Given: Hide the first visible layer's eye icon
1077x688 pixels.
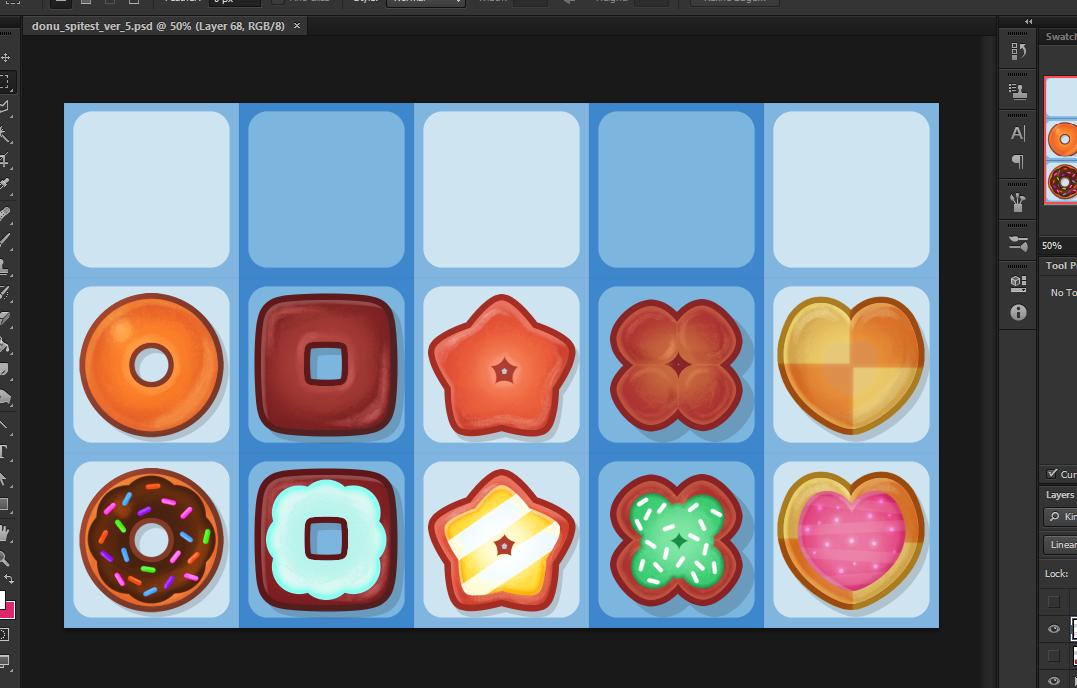Looking at the screenshot, I should (1054, 629).
